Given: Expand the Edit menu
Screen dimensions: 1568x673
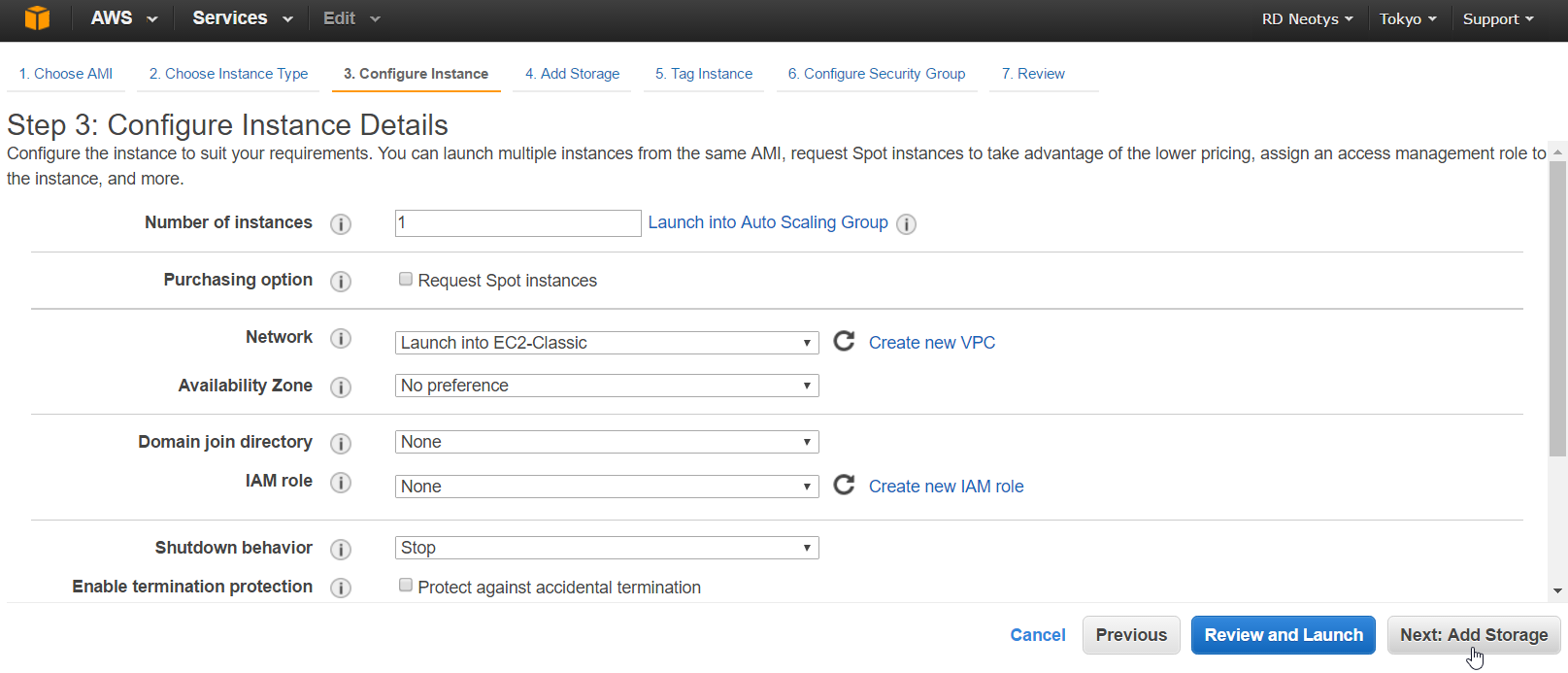Looking at the screenshot, I should click(351, 18).
